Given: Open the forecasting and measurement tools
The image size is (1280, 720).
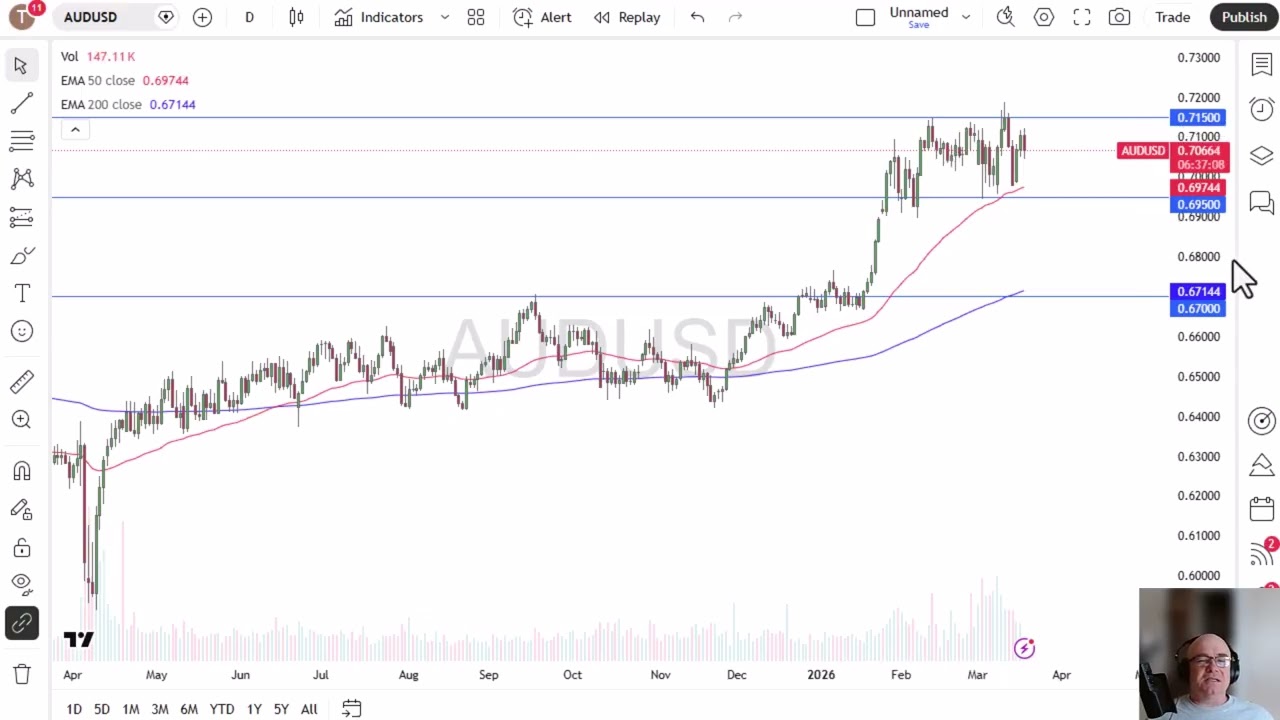Looking at the screenshot, I should point(21,217).
